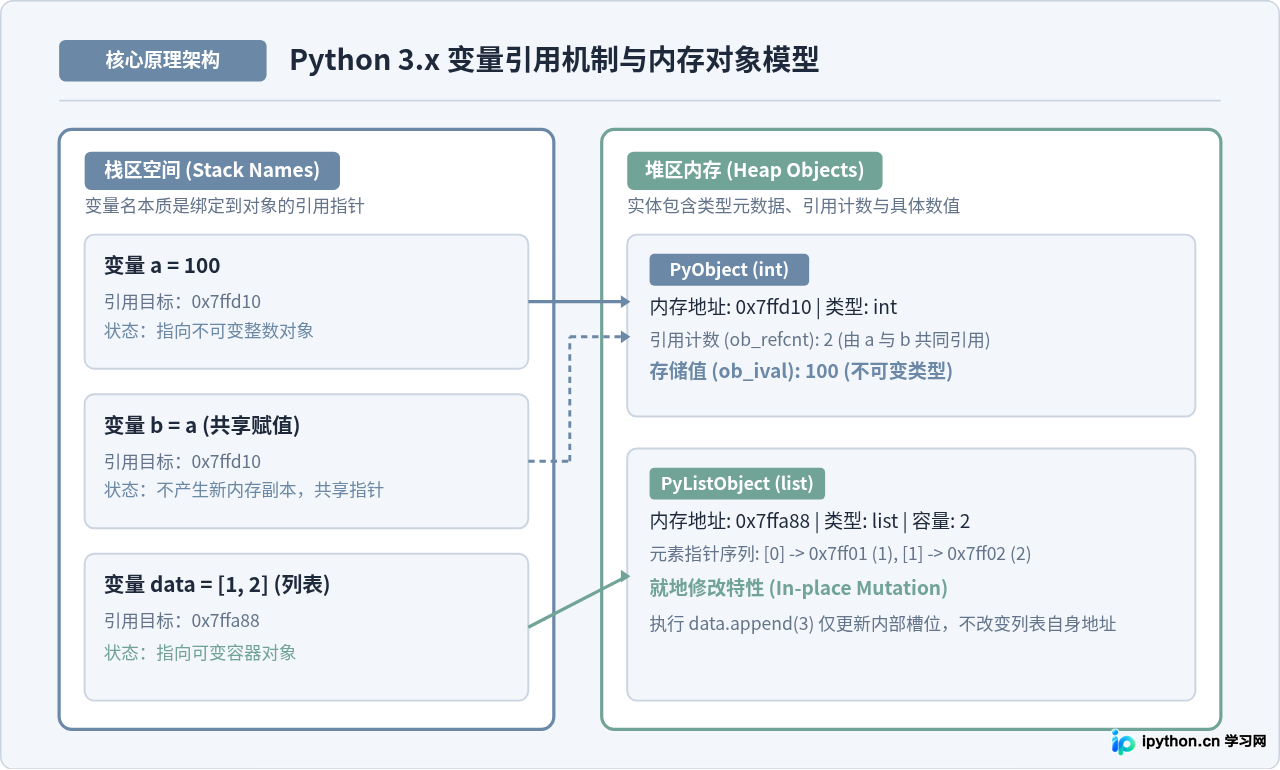Click the ipython.cn logo icon
Image resolution: width=1280 pixels, height=770 pixels.
pos(1124,742)
